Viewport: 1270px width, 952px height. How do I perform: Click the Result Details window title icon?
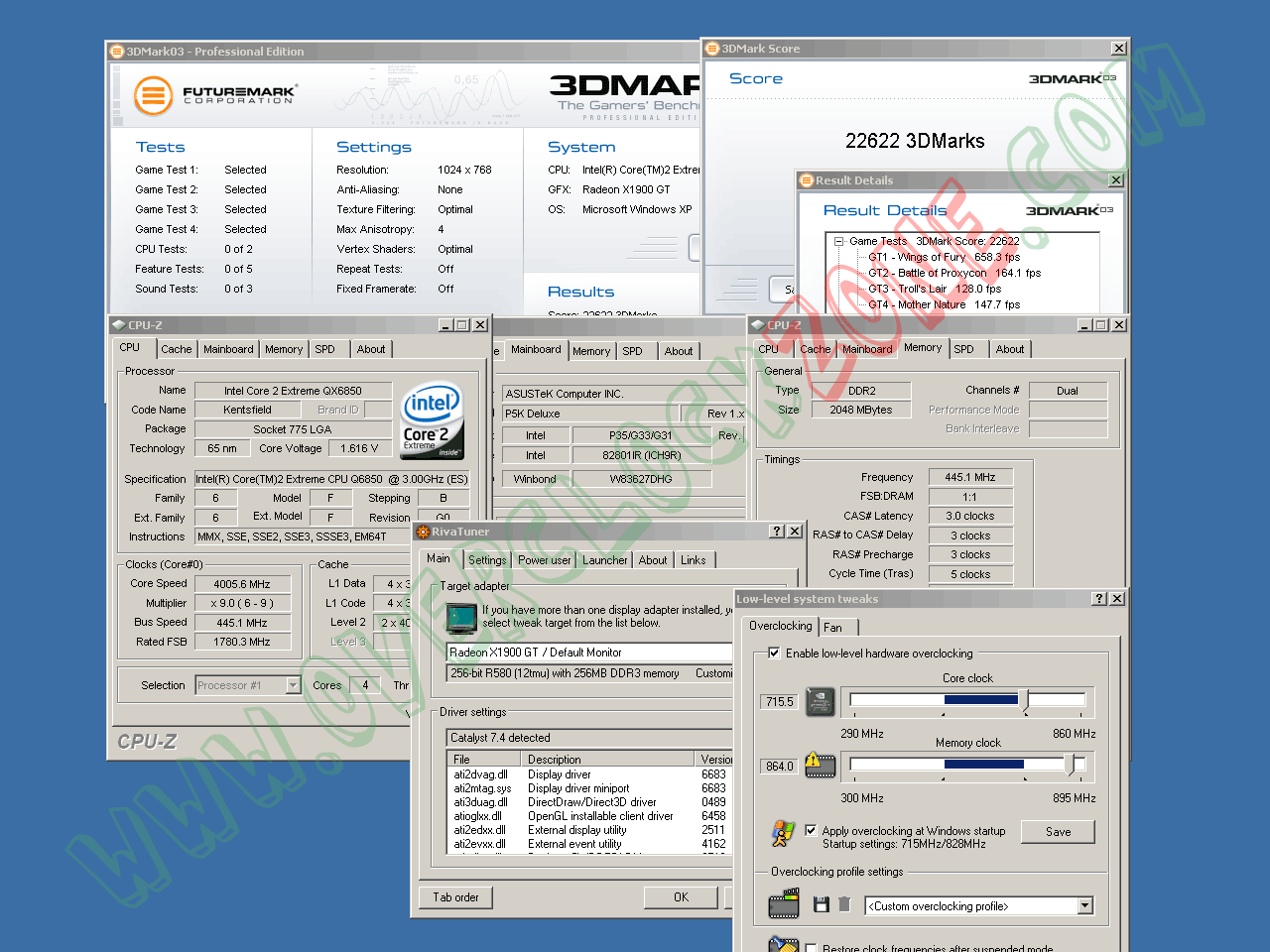807,180
